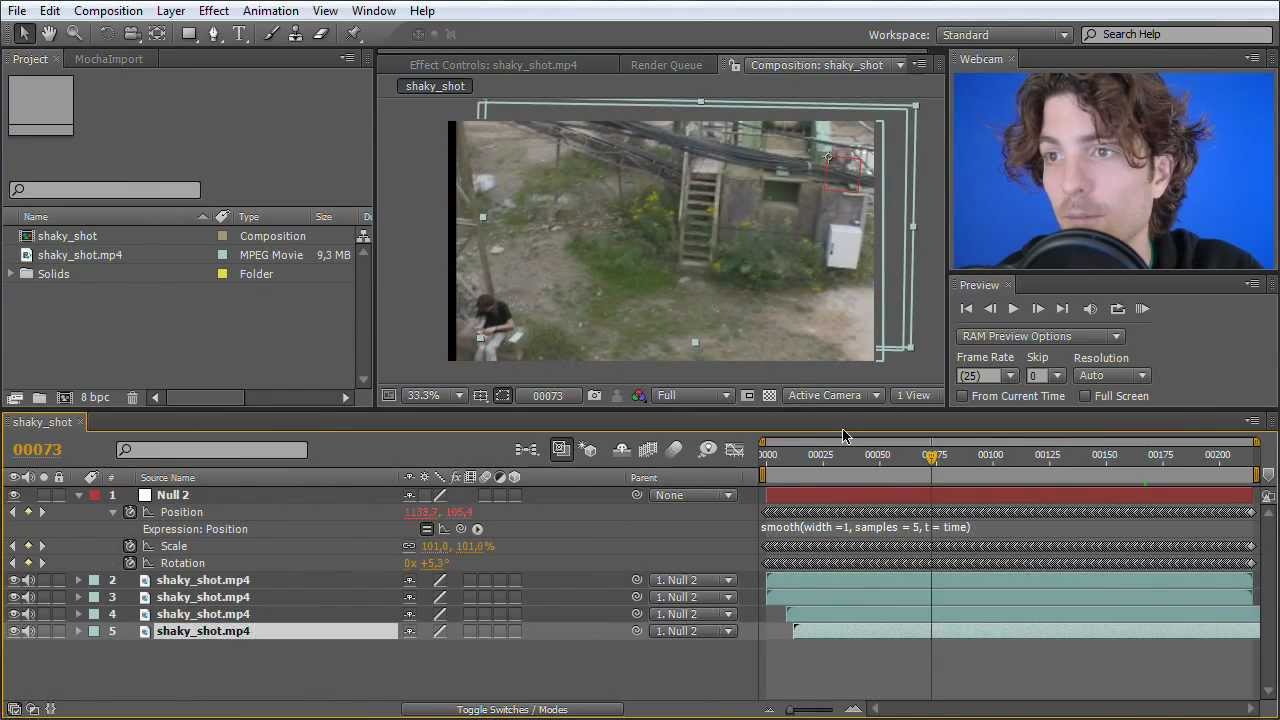Select the Unified Camera tool
1280x720 pixels.
click(132, 34)
